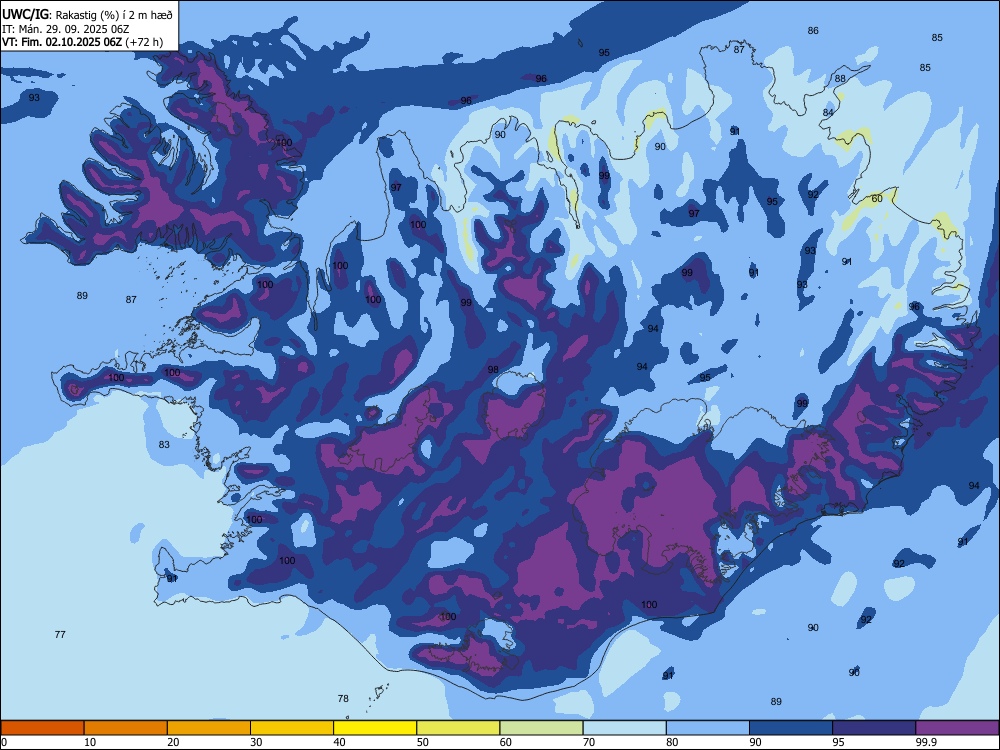The image size is (1000, 750).
Task: Click the humidity value '88' on the map
Action: tap(841, 79)
